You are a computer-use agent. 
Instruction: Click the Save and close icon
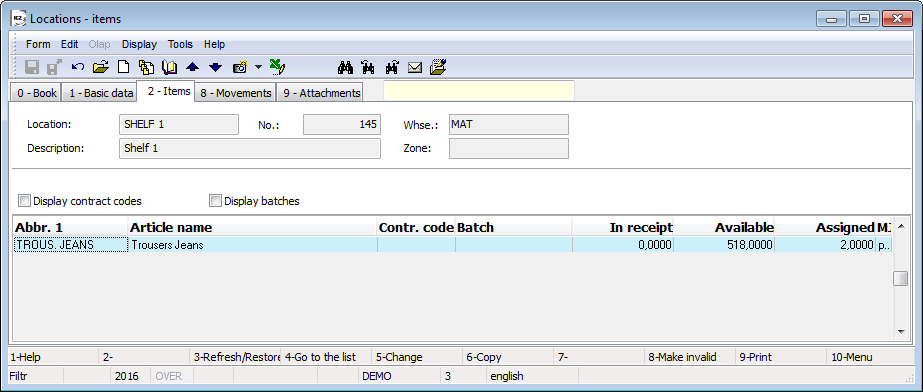click(x=54, y=67)
